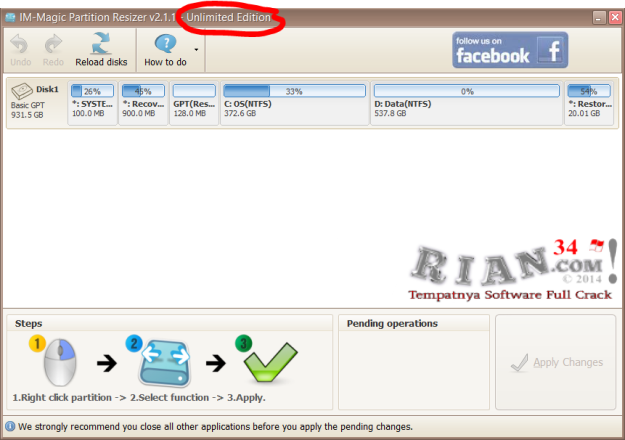625x440 pixels.
Task: Click the 931.5 GB disk size text
Action: tap(27, 115)
